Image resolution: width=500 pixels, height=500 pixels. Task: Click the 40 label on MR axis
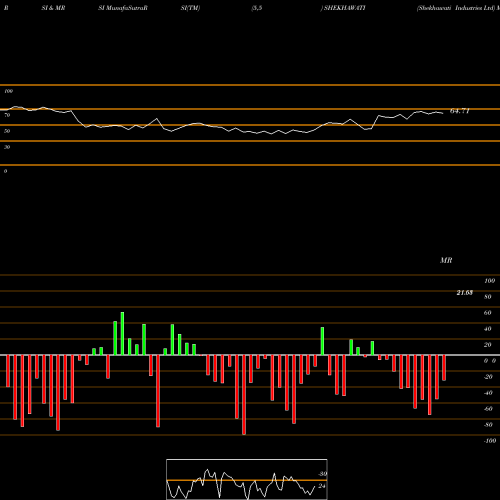[487, 329]
